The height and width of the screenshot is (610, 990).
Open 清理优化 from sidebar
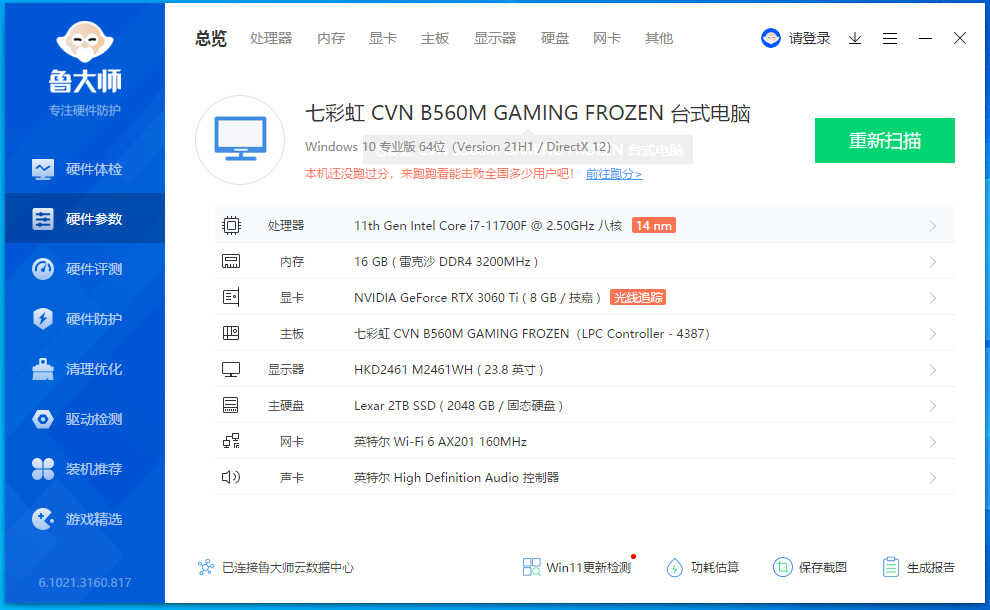coord(85,369)
